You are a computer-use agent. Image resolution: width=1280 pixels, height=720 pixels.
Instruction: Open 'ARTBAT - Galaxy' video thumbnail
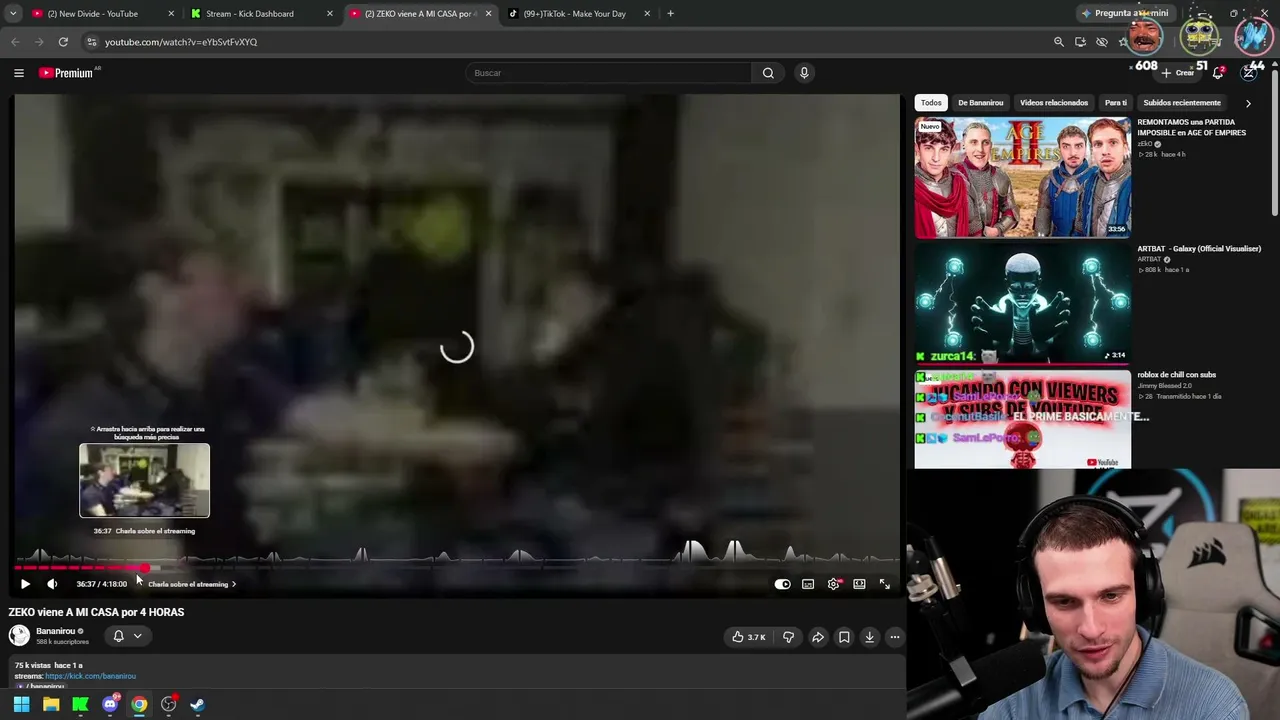(1022, 304)
